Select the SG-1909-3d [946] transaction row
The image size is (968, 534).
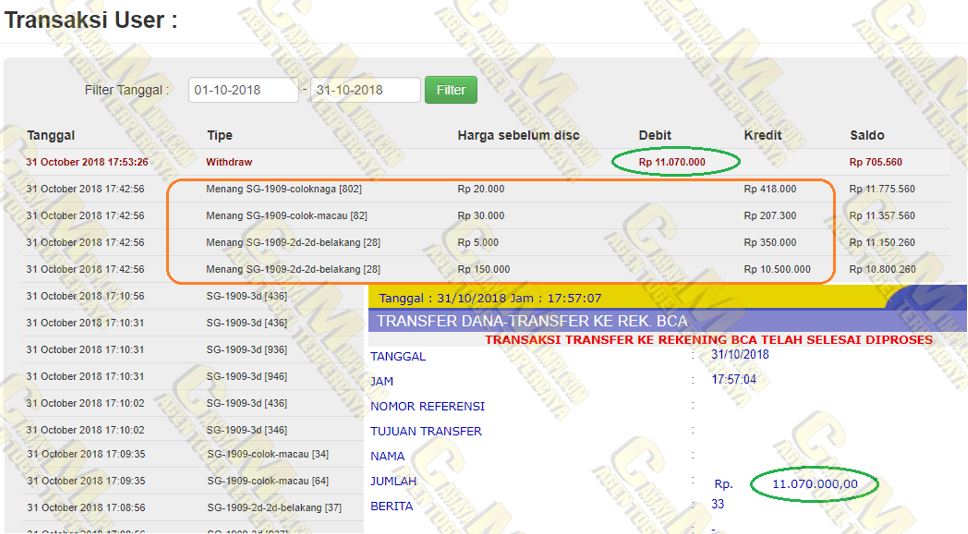click(x=246, y=377)
